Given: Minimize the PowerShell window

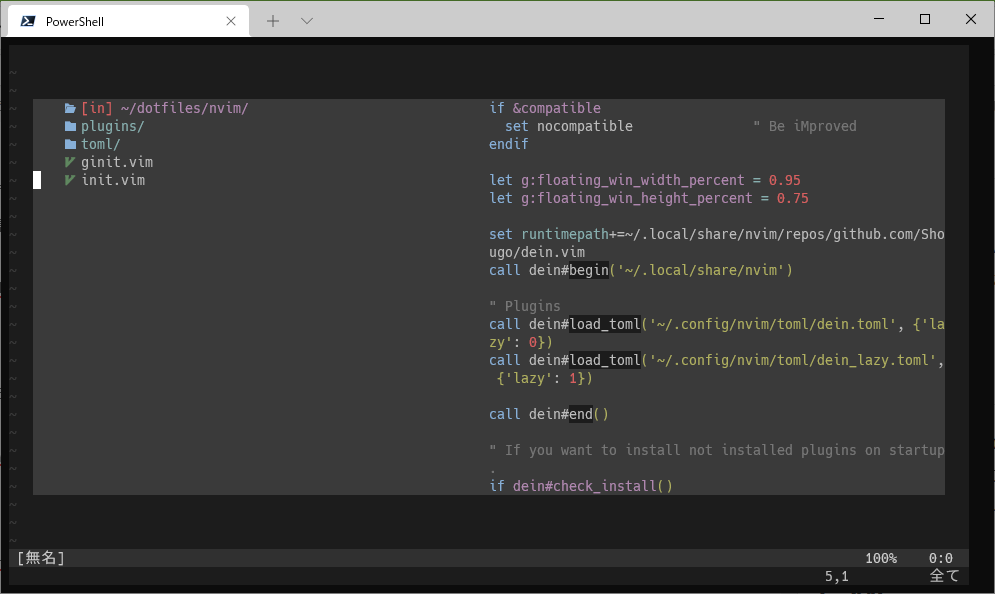Looking at the screenshot, I should pyautogui.click(x=879, y=19).
